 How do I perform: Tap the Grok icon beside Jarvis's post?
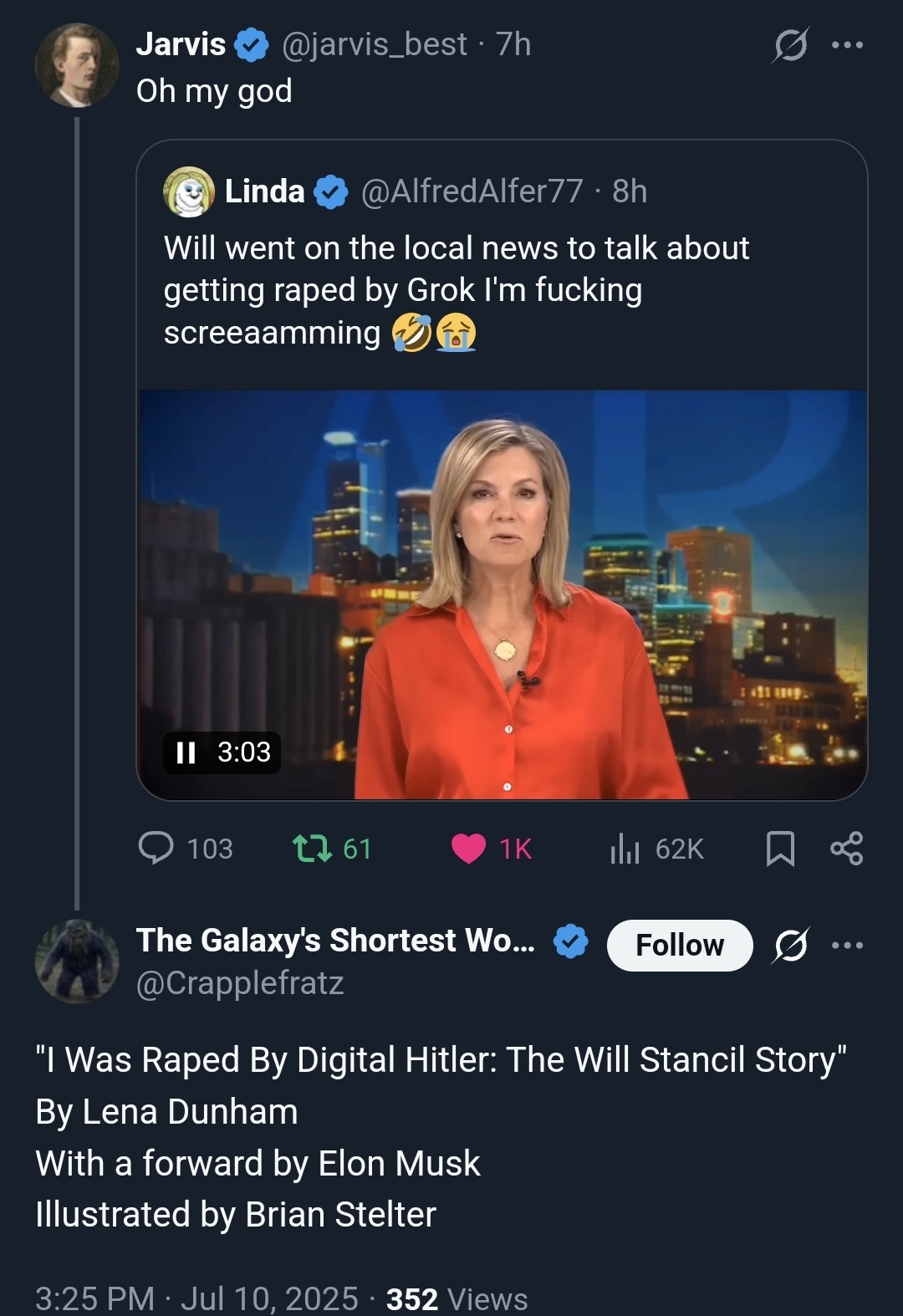(x=790, y=44)
